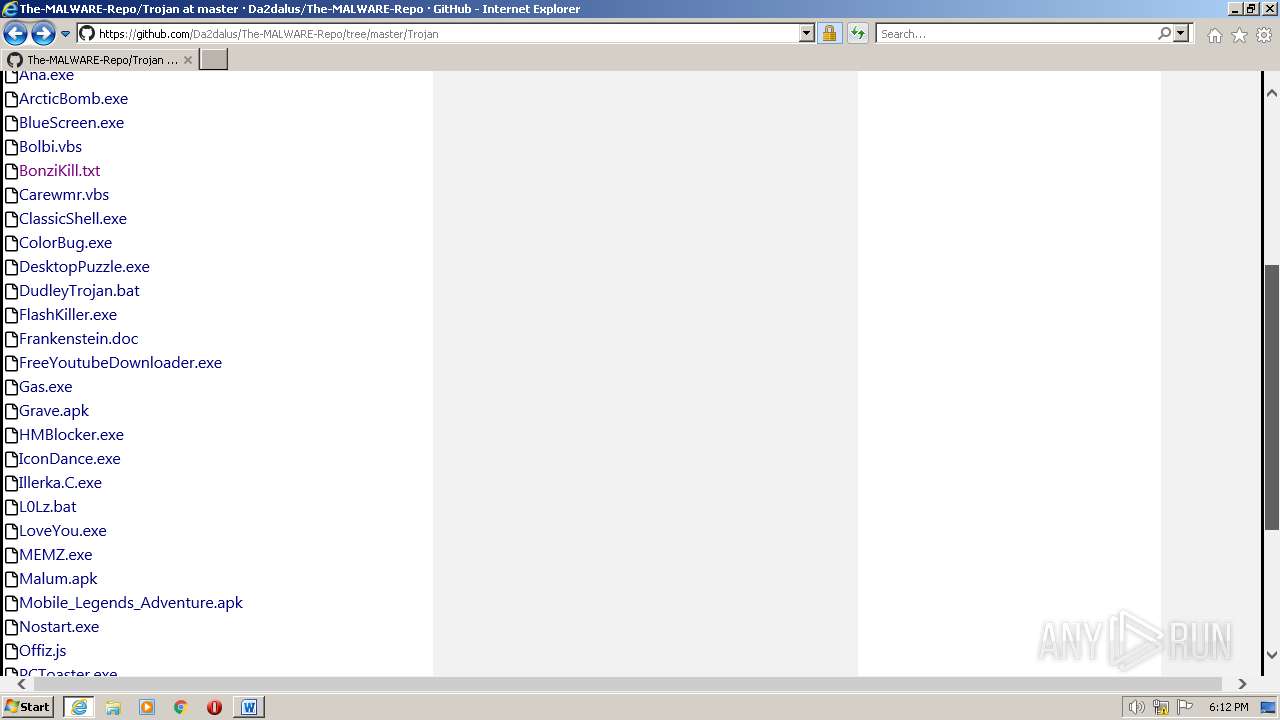The image size is (1280, 720).
Task: Click into the Search box
Action: pyautogui.click(x=1015, y=33)
